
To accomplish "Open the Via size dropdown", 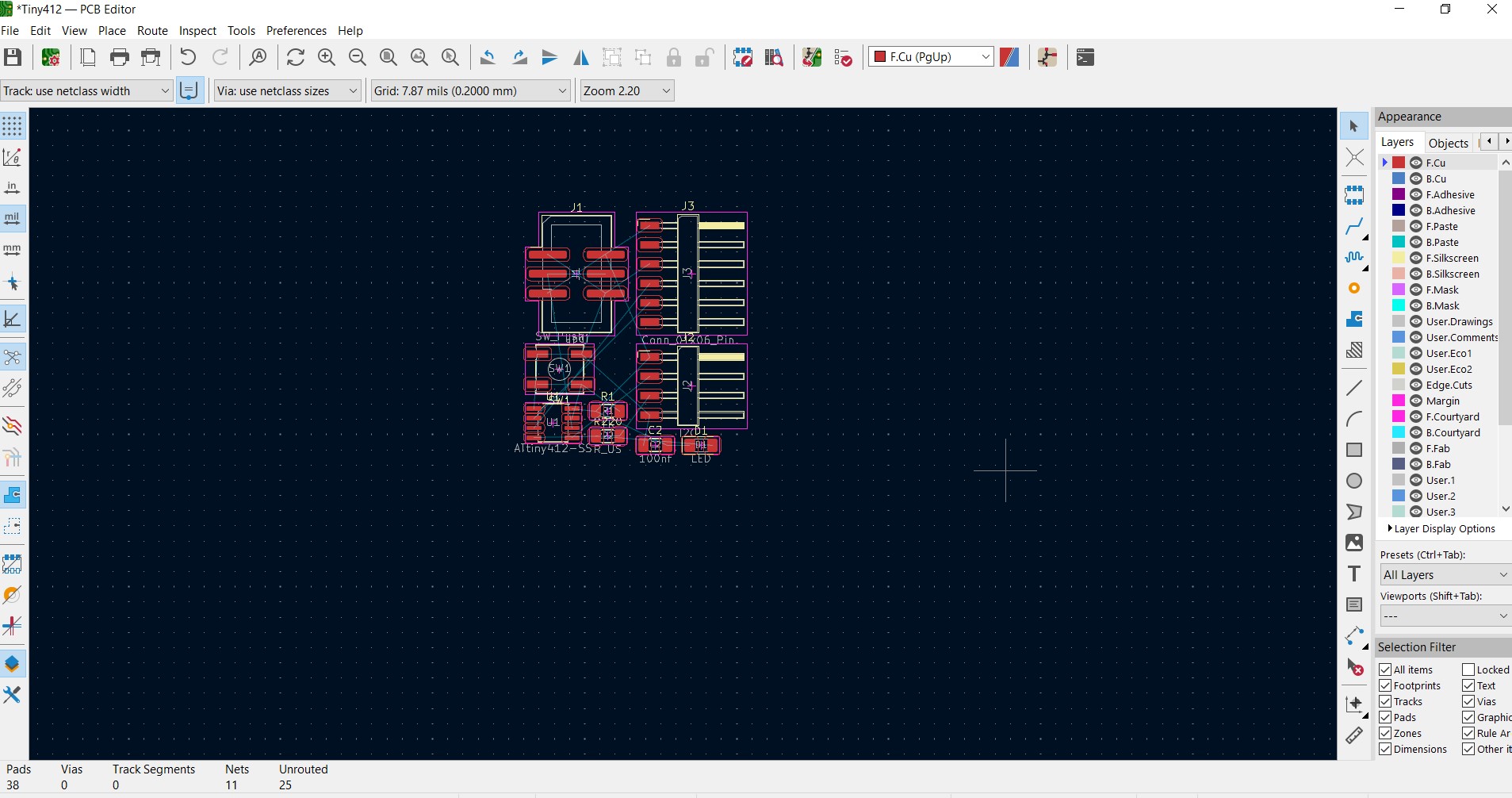I will click(x=288, y=90).
